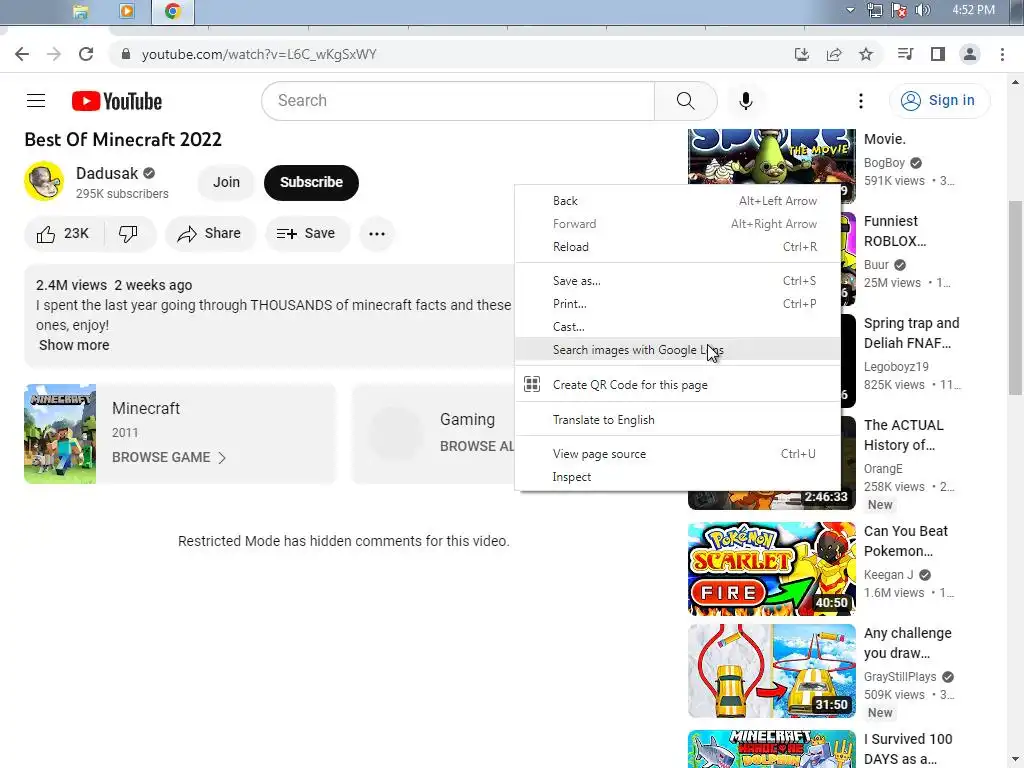Click the Subscribe button
Viewport: 1024px width, 768px height.
pos(312,182)
